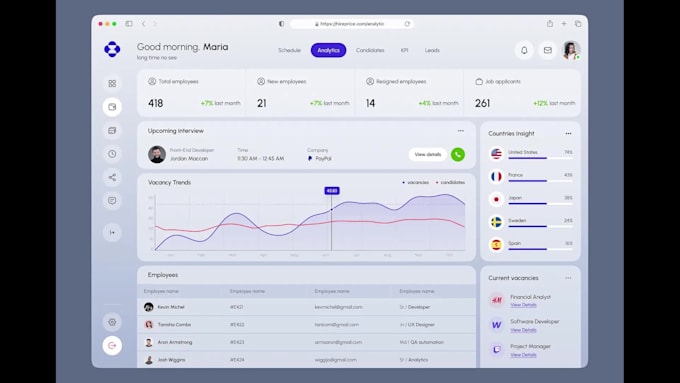Viewport: 680px width, 383px height.
Task: Click Jordan Maccan's avatar photo
Action: 157,154
